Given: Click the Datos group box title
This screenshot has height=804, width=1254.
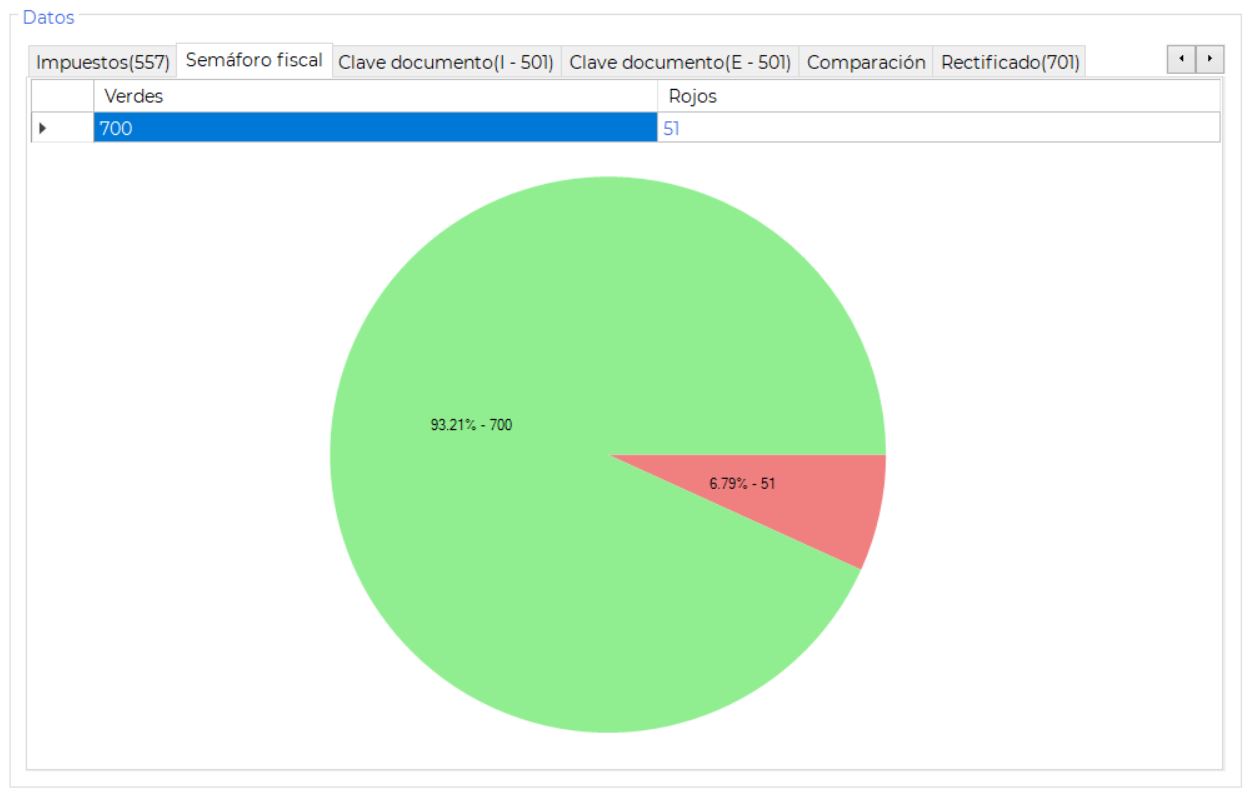Looking at the screenshot, I should (x=48, y=18).
